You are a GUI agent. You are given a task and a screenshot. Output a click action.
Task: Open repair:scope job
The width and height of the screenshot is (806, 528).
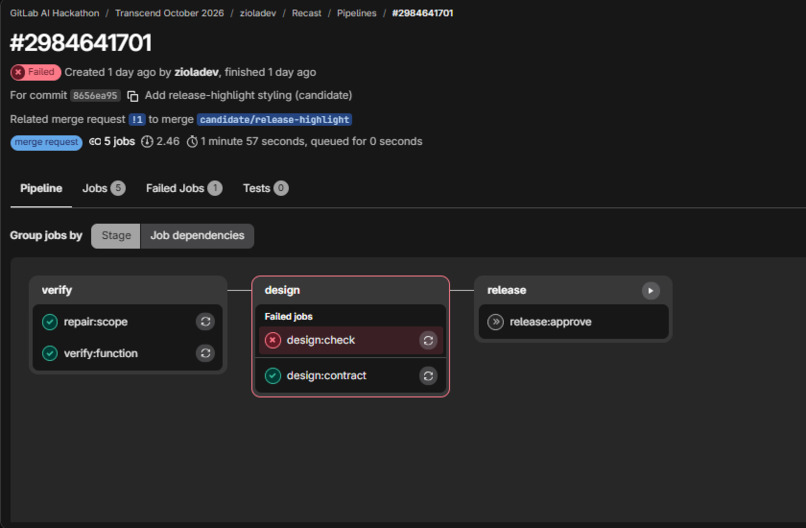pyautogui.click(x=96, y=322)
